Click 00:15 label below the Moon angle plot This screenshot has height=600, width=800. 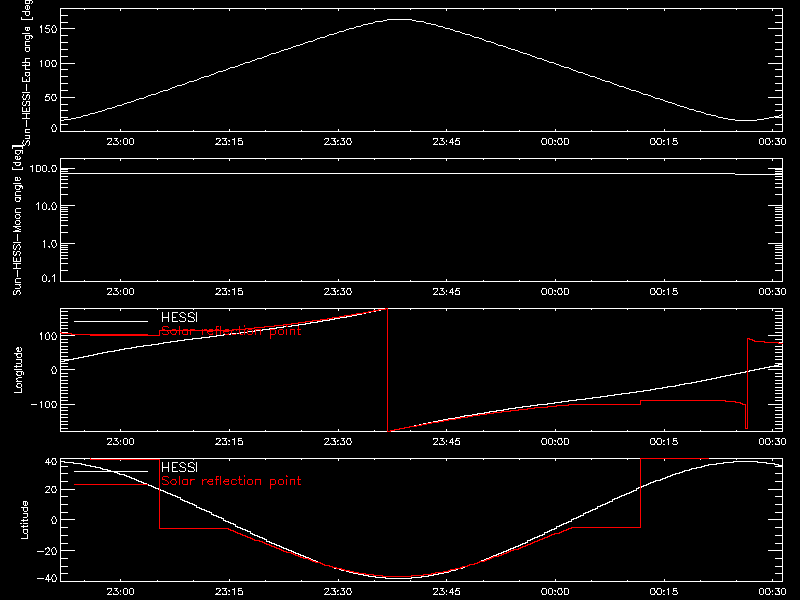point(664,292)
